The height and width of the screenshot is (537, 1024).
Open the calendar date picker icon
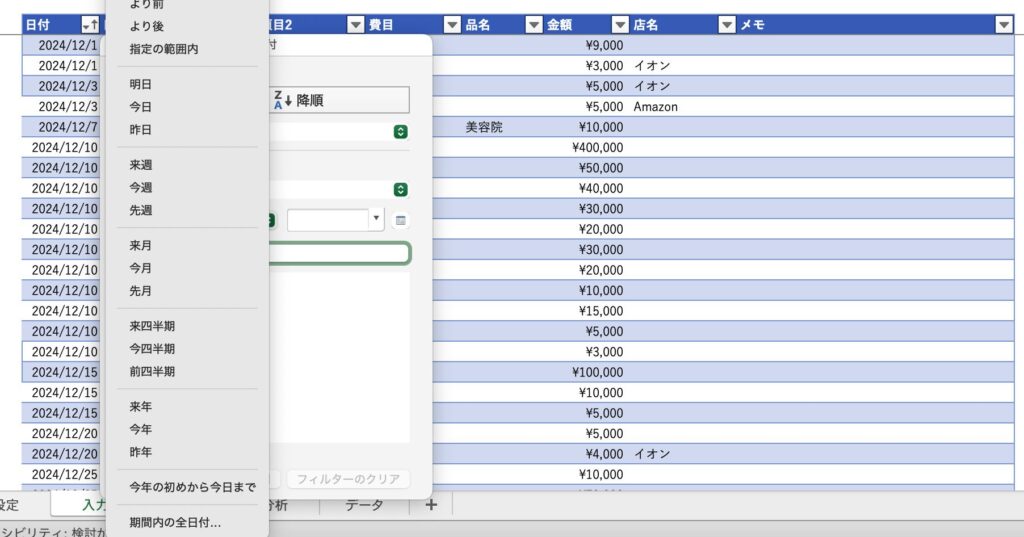[x=401, y=220]
